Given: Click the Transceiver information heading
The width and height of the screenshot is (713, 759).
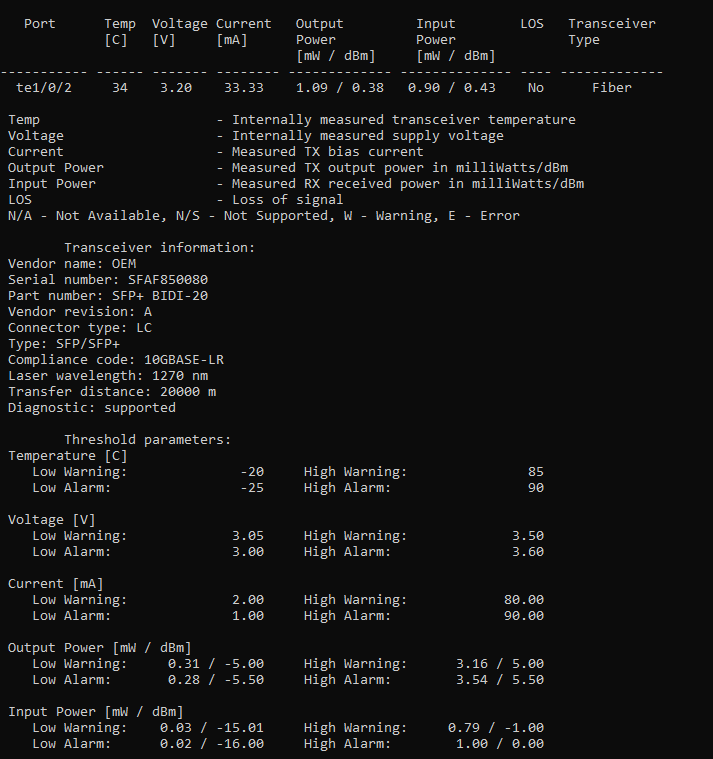Looking at the screenshot, I should pos(160,247).
